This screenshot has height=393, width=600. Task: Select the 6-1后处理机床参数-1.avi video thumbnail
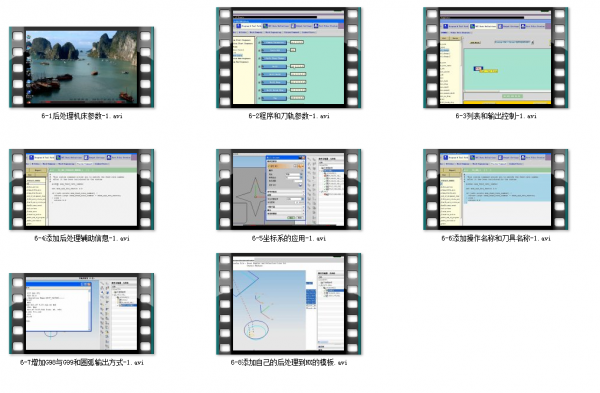[x=82, y=67]
